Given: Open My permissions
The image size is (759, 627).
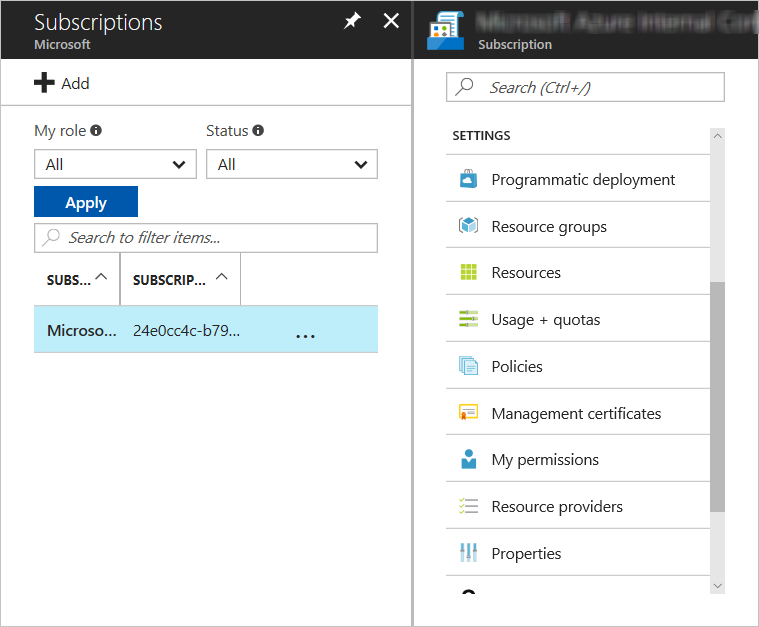Looking at the screenshot, I should click(x=578, y=459).
